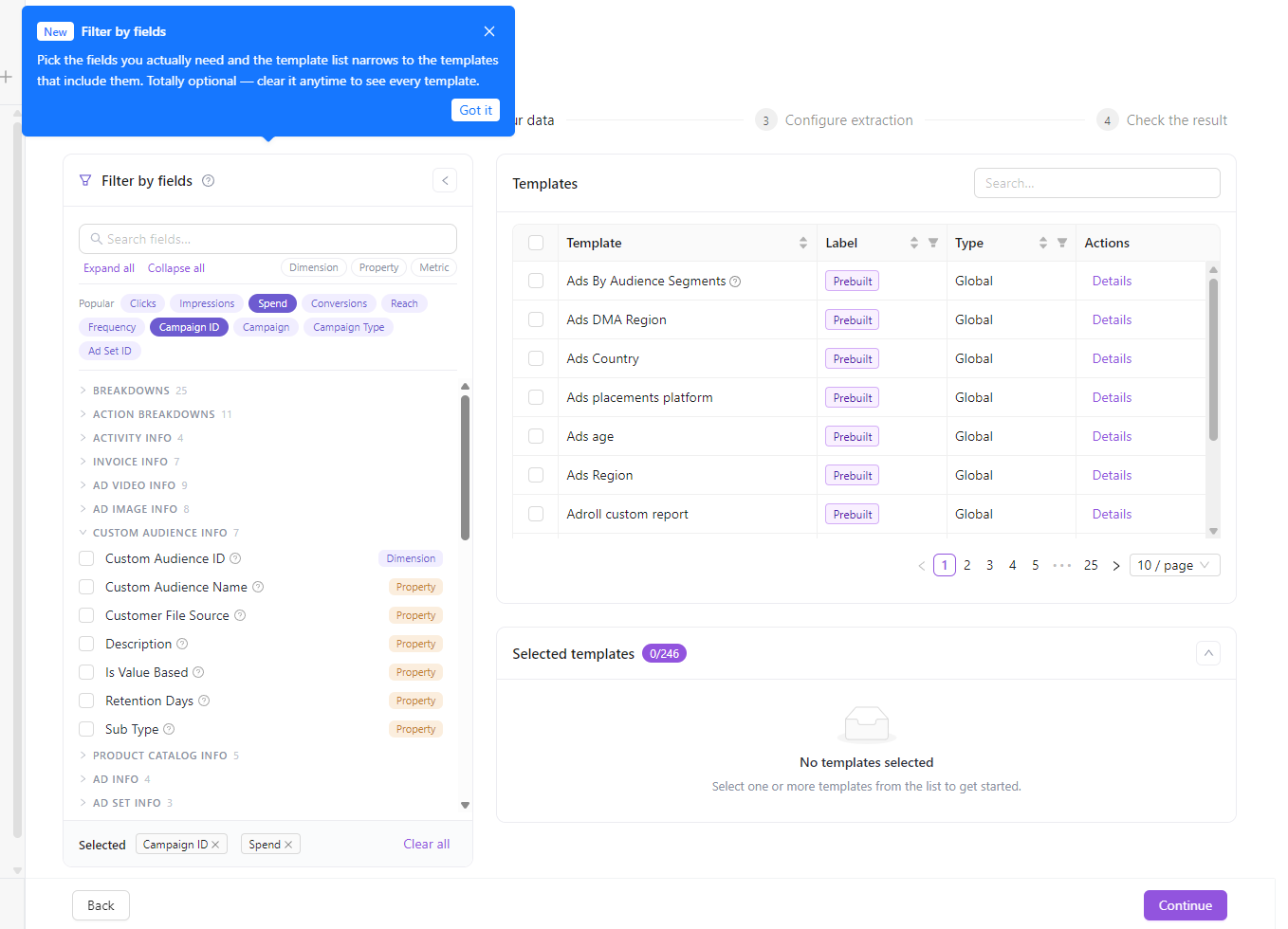Go to next page of templates

1116,566
